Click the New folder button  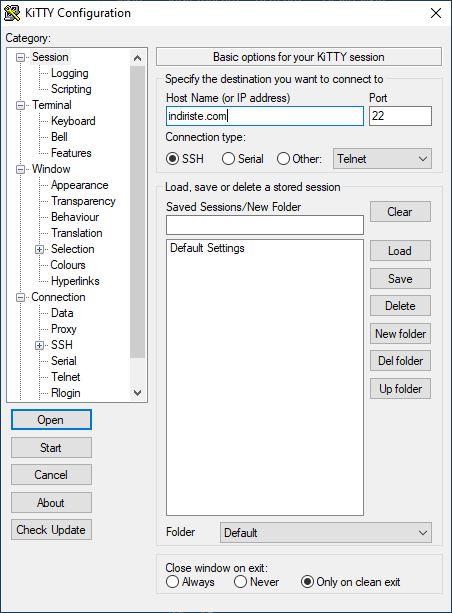400,334
